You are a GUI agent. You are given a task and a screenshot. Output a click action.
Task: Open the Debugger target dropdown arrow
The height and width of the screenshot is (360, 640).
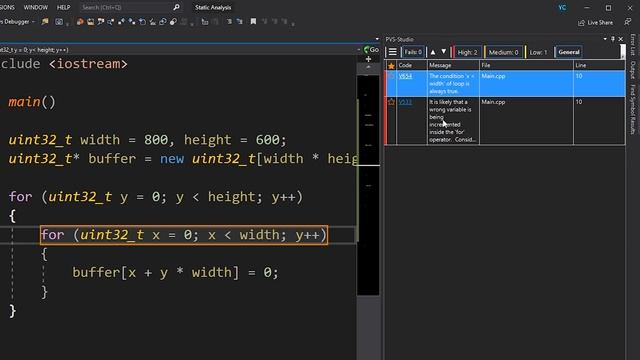pyautogui.click(x=33, y=22)
